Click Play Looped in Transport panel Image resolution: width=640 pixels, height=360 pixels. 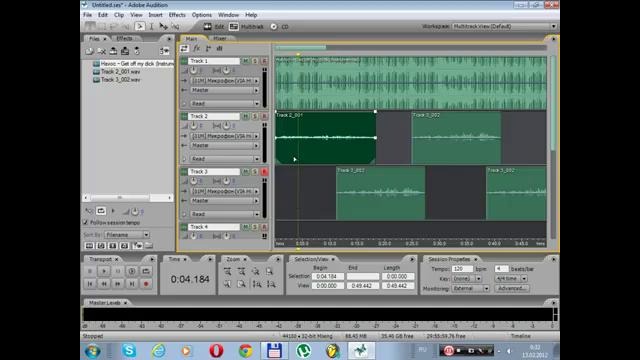click(x=131, y=271)
